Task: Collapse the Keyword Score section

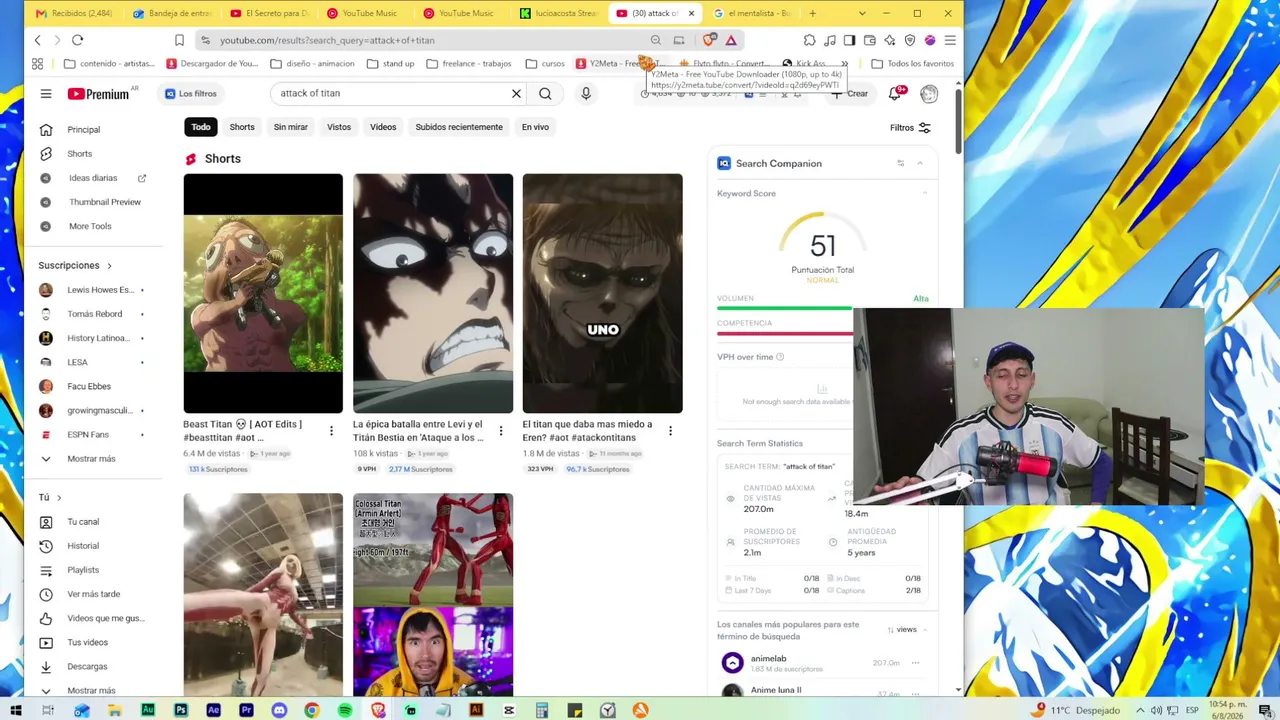Action: 925,193
